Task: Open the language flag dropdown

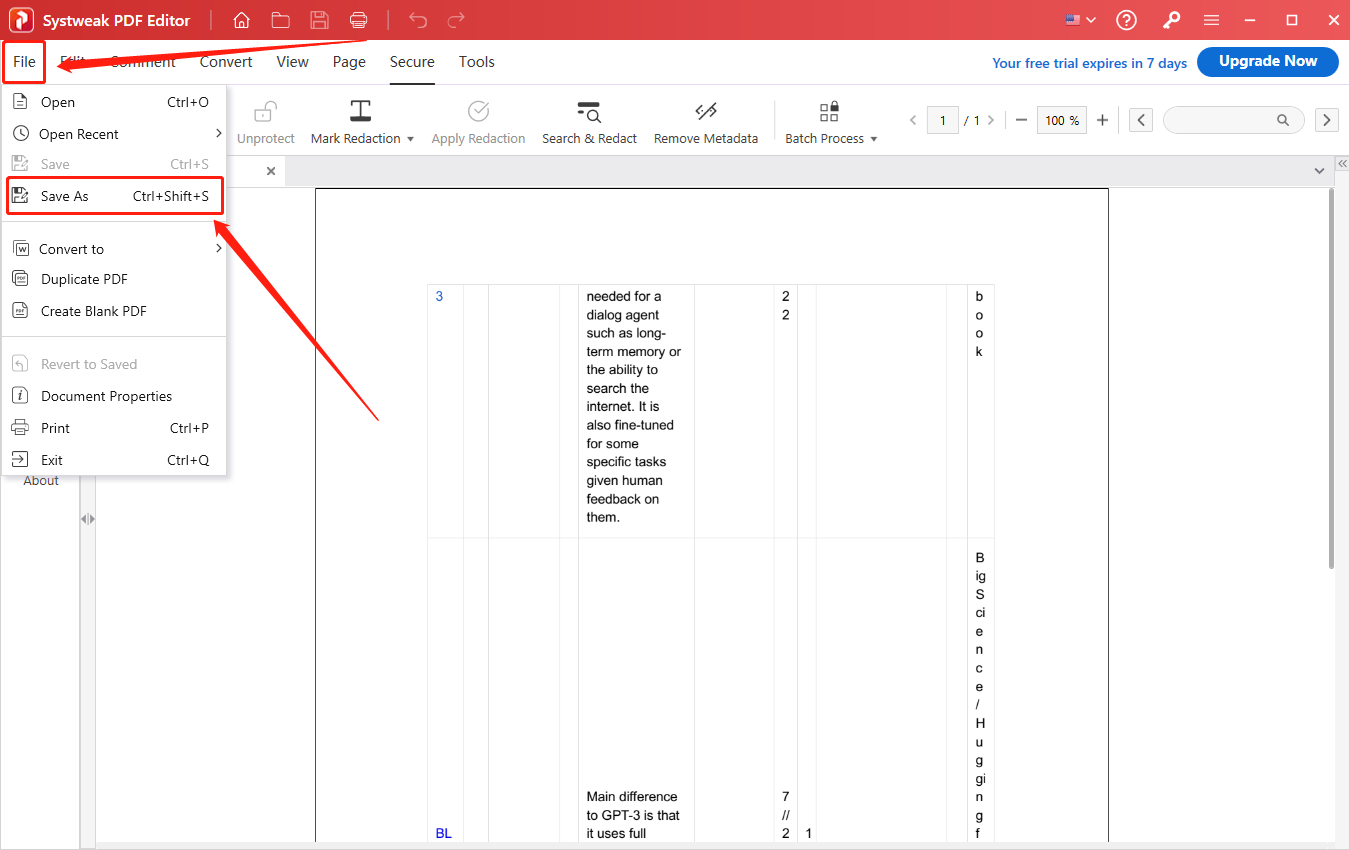Action: click(x=1081, y=20)
